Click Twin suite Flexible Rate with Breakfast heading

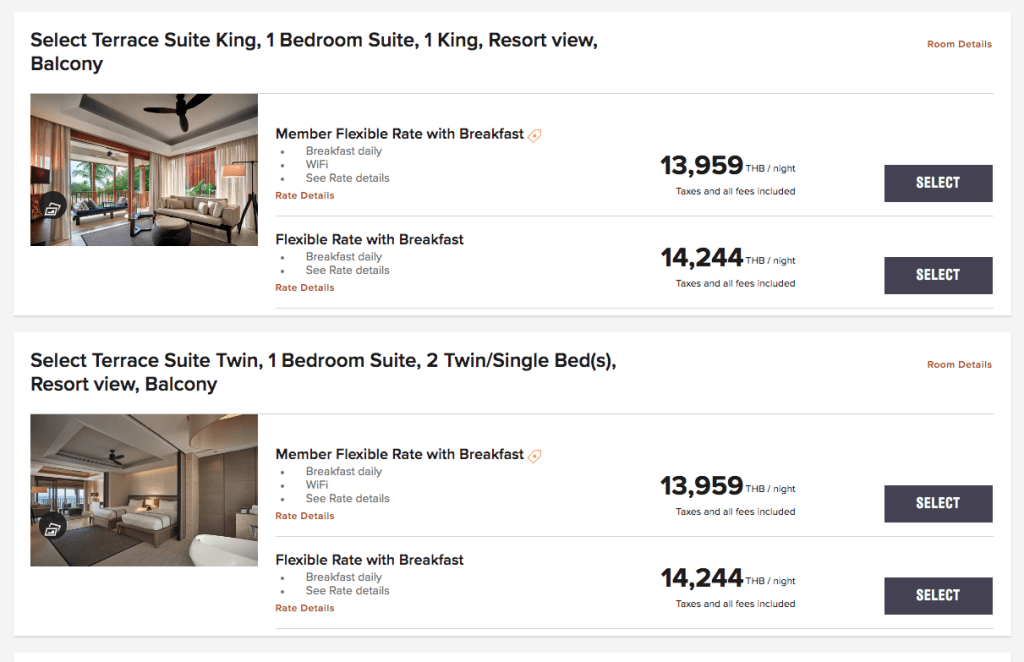click(369, 560)
